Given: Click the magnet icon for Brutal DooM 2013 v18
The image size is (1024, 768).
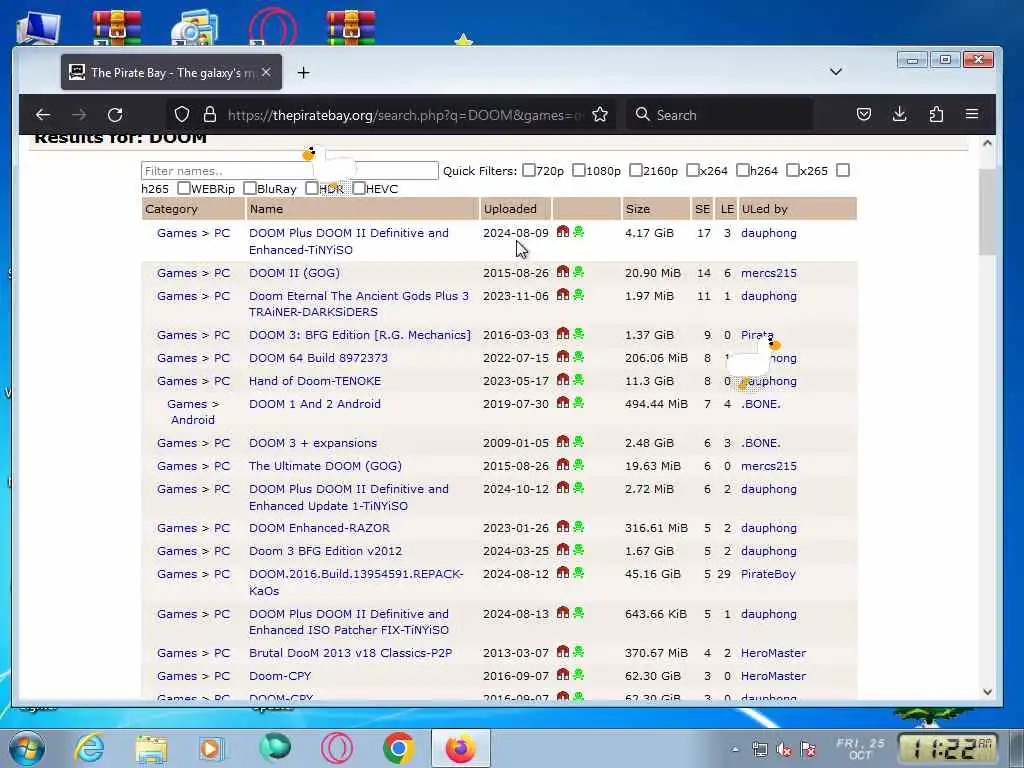Looking at the screenshot, I should (x=562, y=652).
